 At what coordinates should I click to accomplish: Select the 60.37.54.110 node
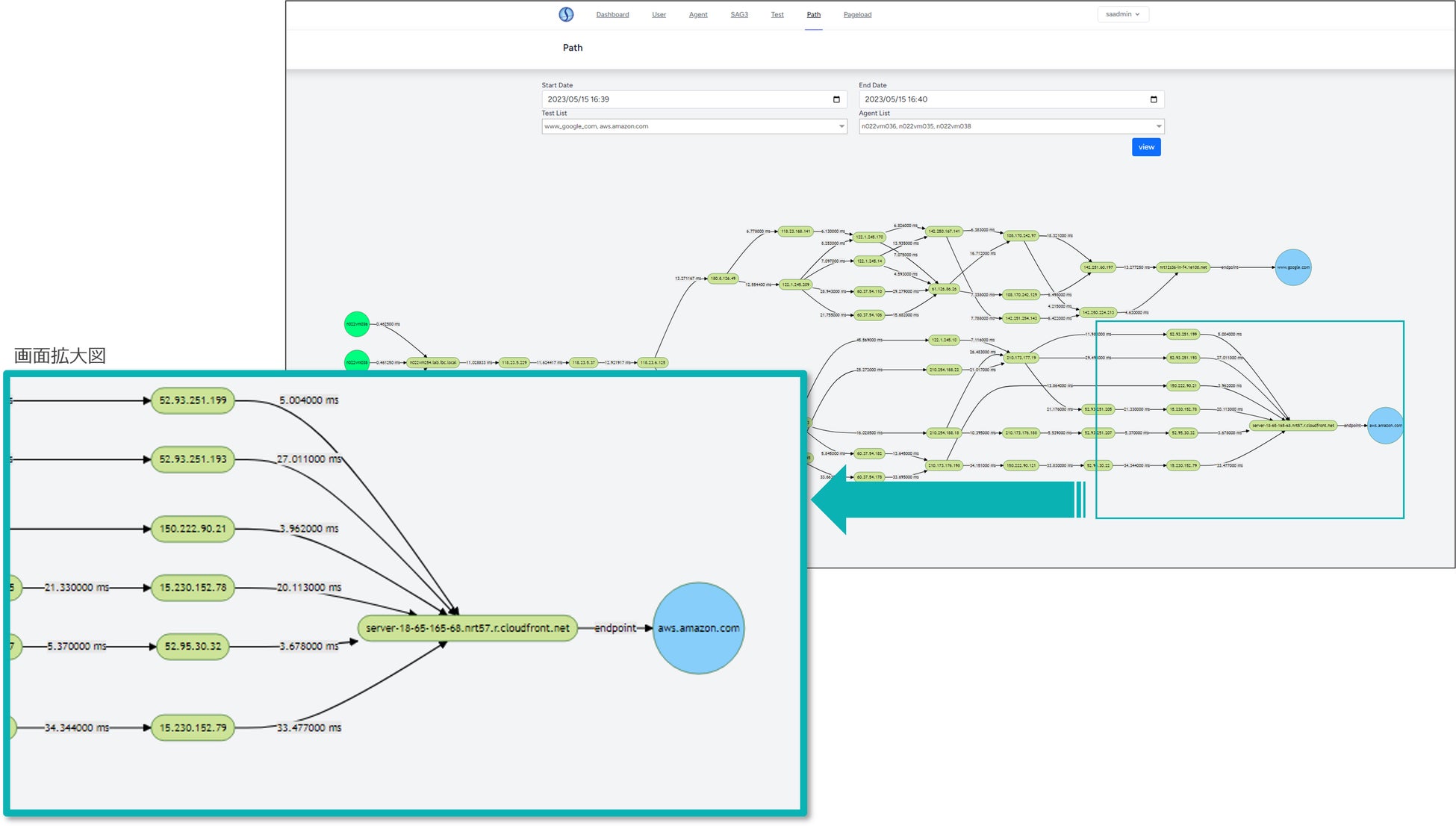coord(869,292)
